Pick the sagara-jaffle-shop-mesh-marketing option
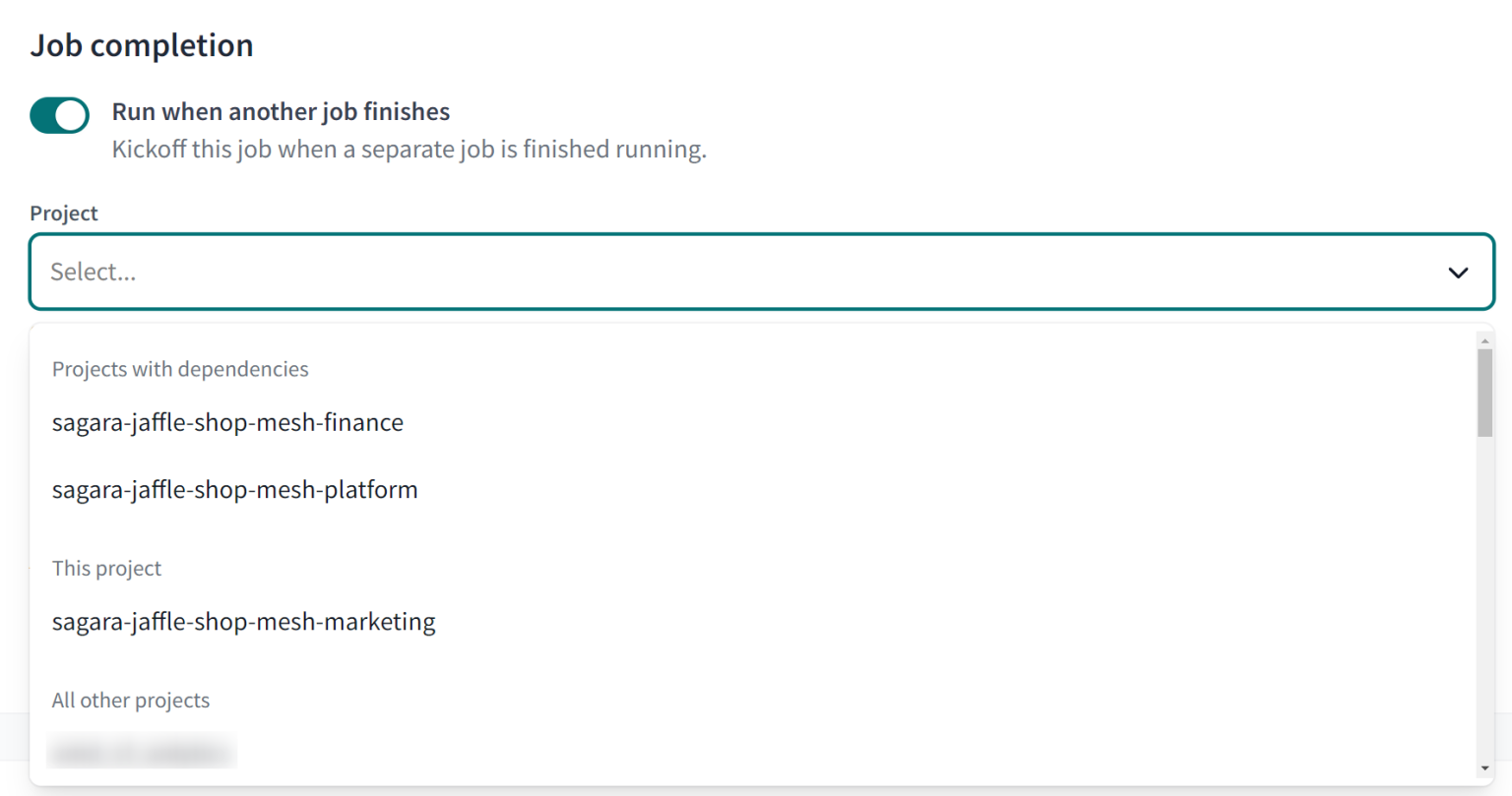Image resolution: width=1512 pixels, height=796 pixels. (x=243, y=622)
